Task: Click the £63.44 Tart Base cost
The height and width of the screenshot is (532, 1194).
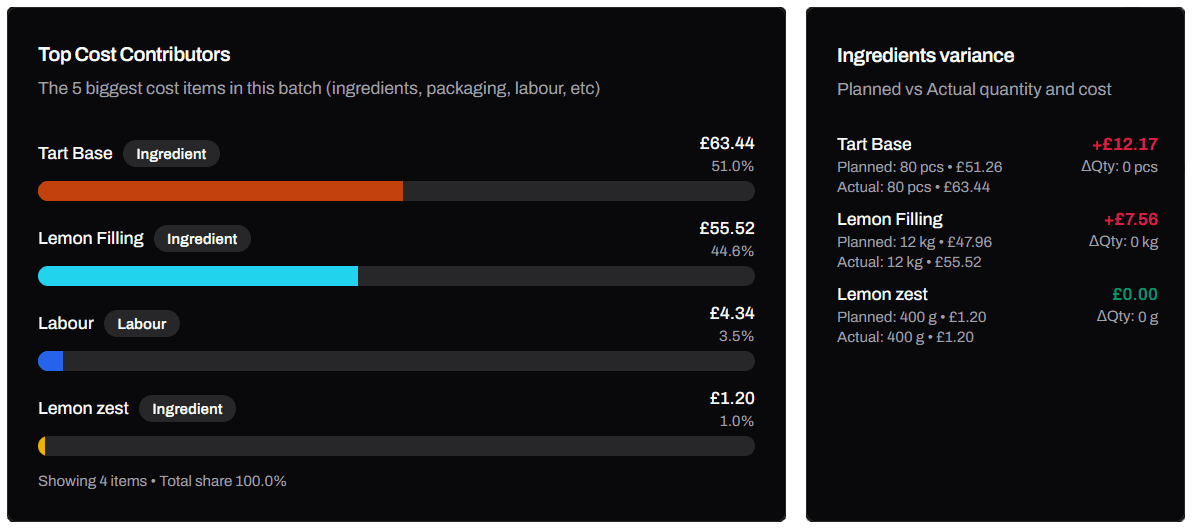Action: (726, 143)
